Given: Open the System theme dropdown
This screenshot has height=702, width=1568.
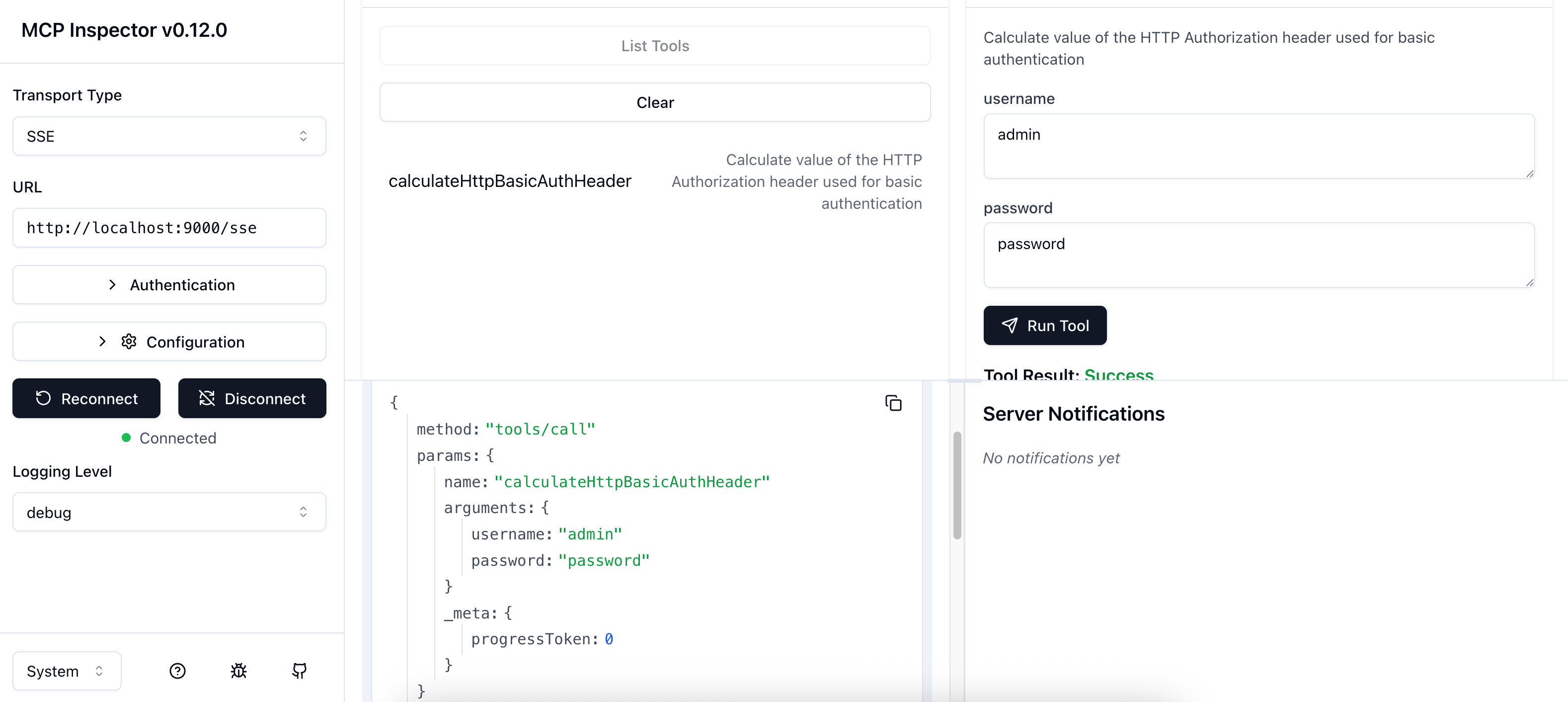Looking at the screenshot, I should pyautogui.click(x=67, y=671).
